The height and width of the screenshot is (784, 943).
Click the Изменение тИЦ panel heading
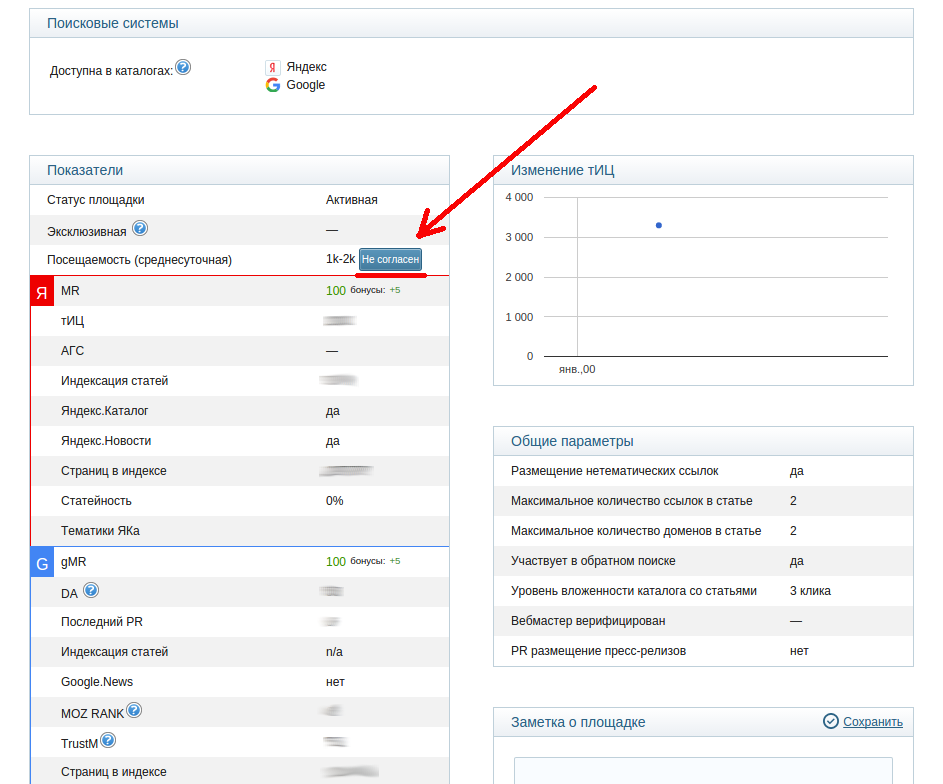tap(562, 170)
